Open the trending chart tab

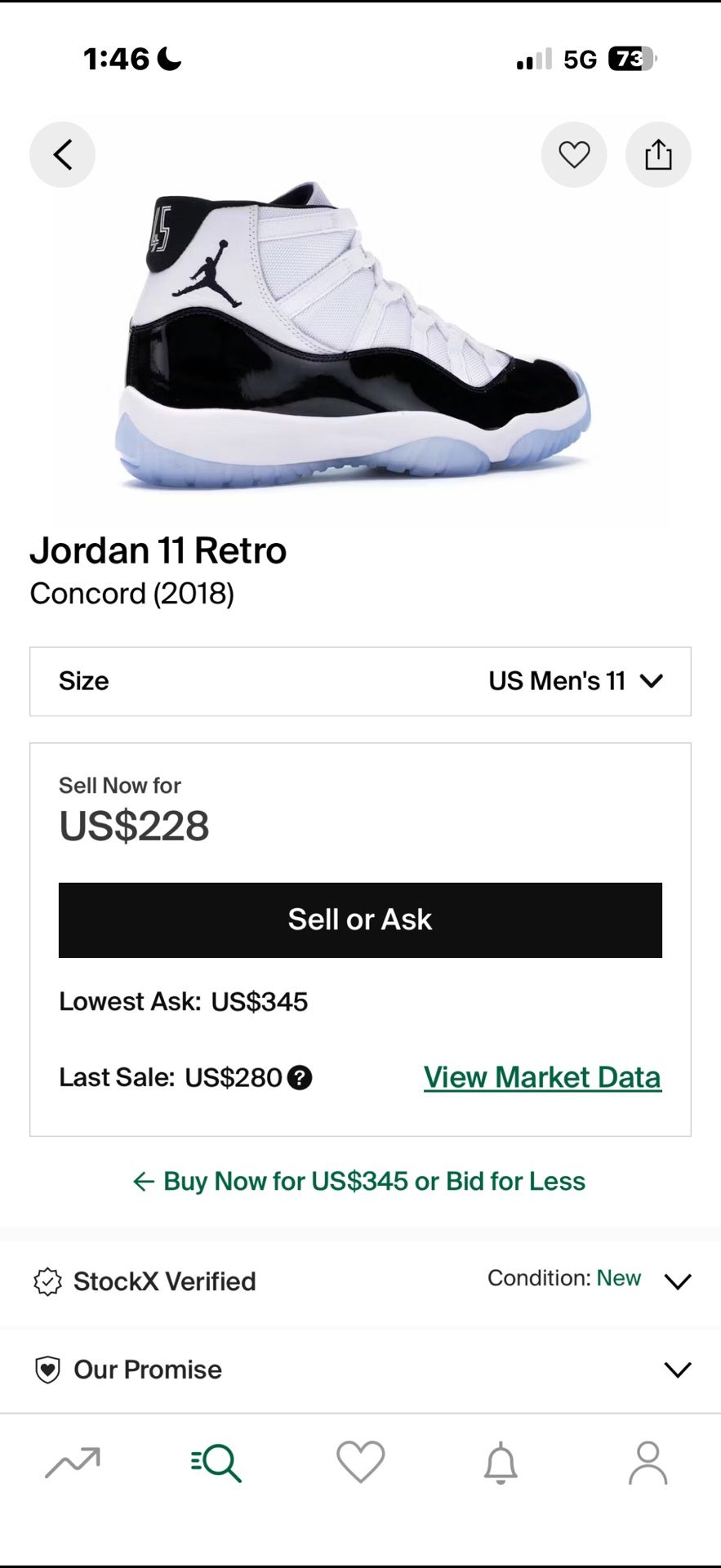click(73, 1463)
